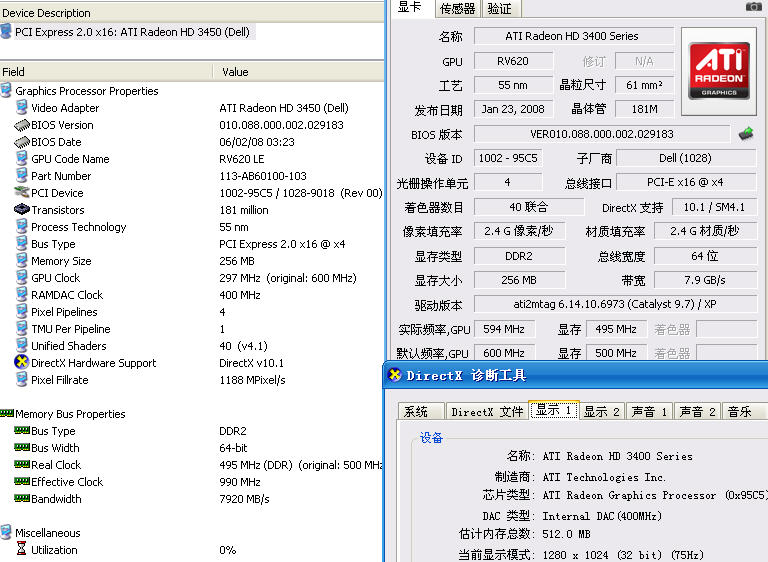Click the BIOS save chip icon in GPU-Z
This screenshot has height=562, width=768.
click(746, 133)
